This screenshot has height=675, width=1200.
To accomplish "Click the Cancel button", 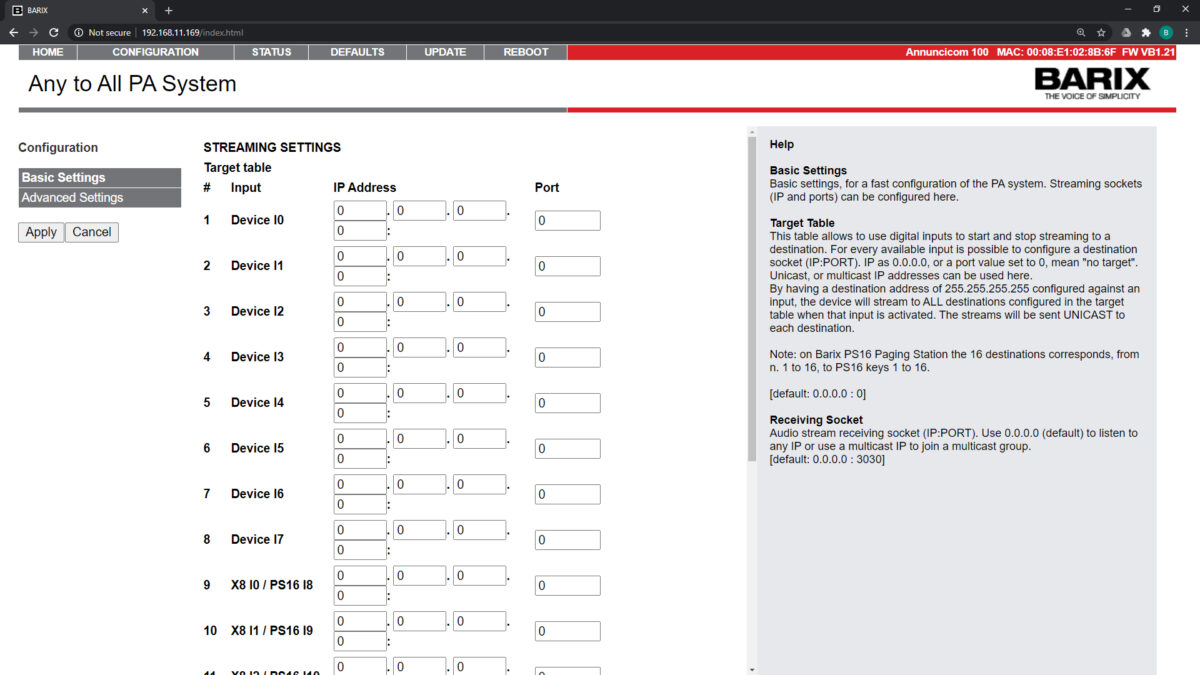I will tap(92, 232).
